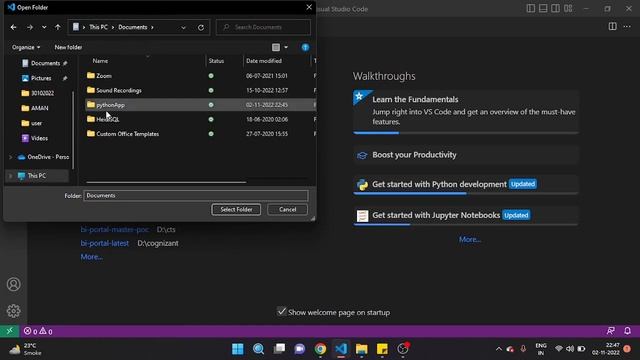Toggle panel layout icon in title bar

tap(543, 9)
